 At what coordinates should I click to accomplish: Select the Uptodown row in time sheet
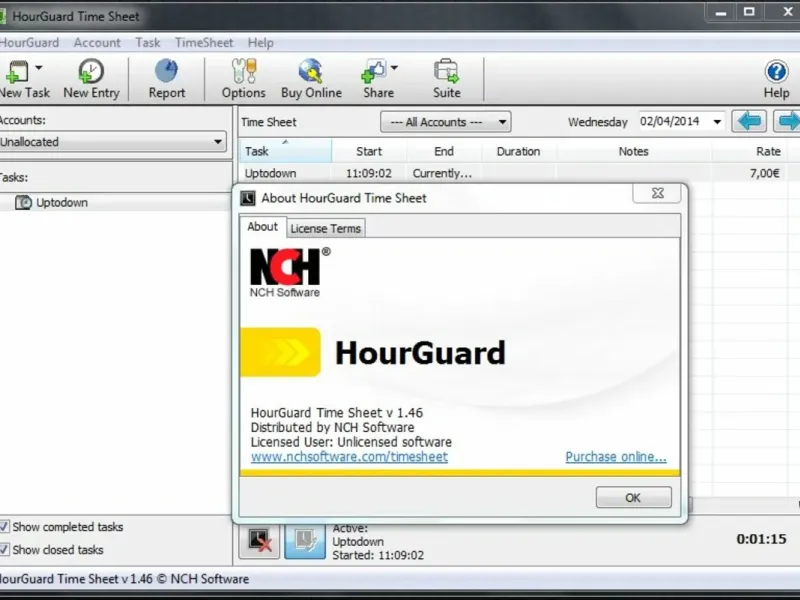click(519, 173)
